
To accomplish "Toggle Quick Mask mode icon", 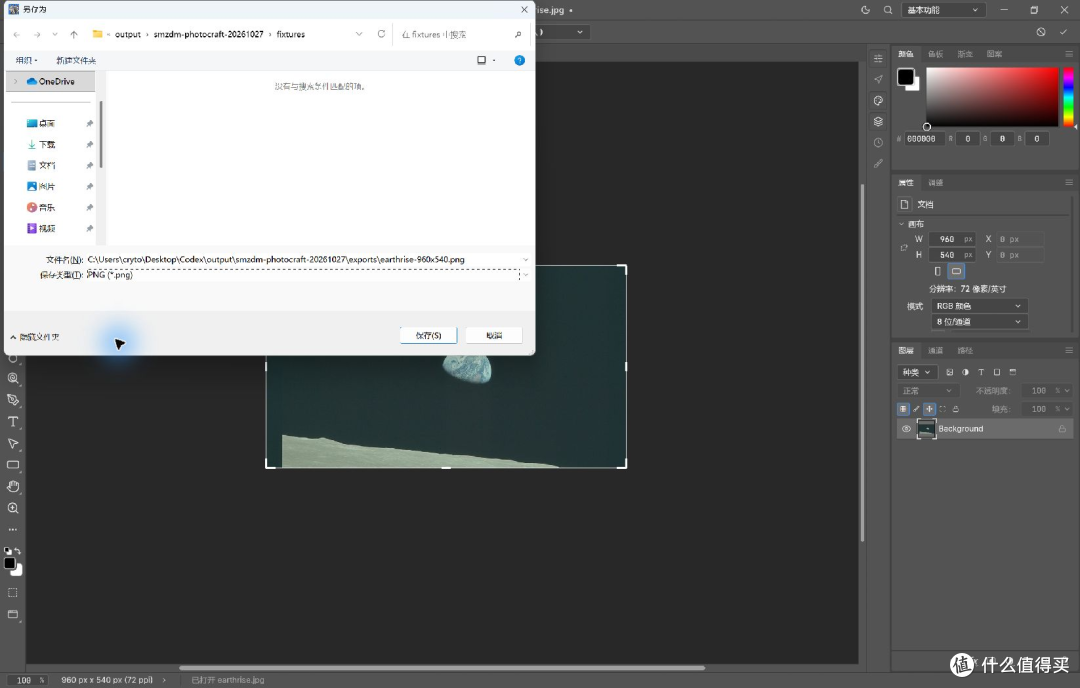I will pos(12,593).
